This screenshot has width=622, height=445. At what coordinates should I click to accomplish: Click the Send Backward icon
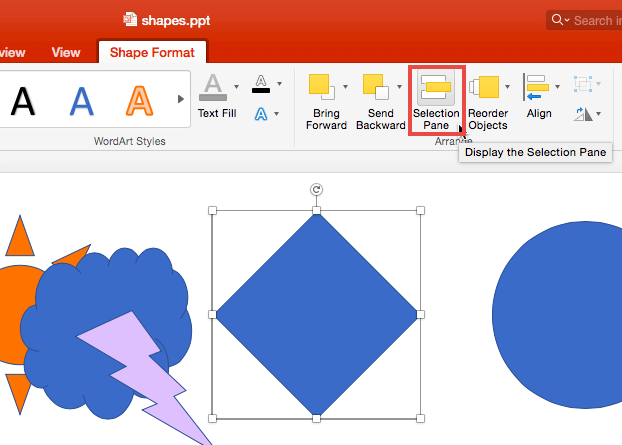(375, 89)
